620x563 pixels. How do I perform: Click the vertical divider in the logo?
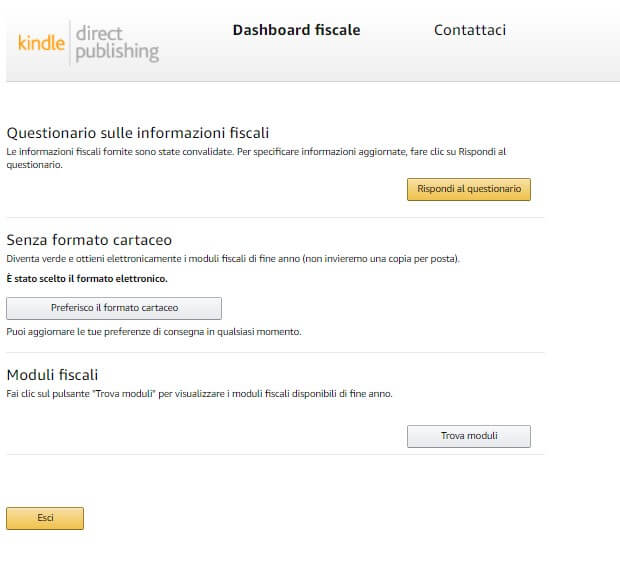point(70,42)
